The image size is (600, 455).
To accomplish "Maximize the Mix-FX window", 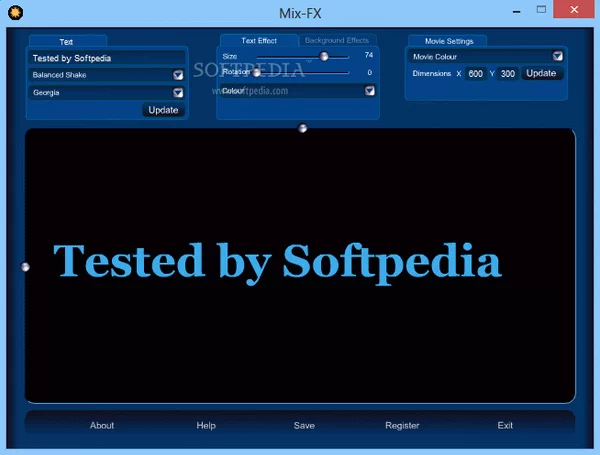I will (541, 10).
